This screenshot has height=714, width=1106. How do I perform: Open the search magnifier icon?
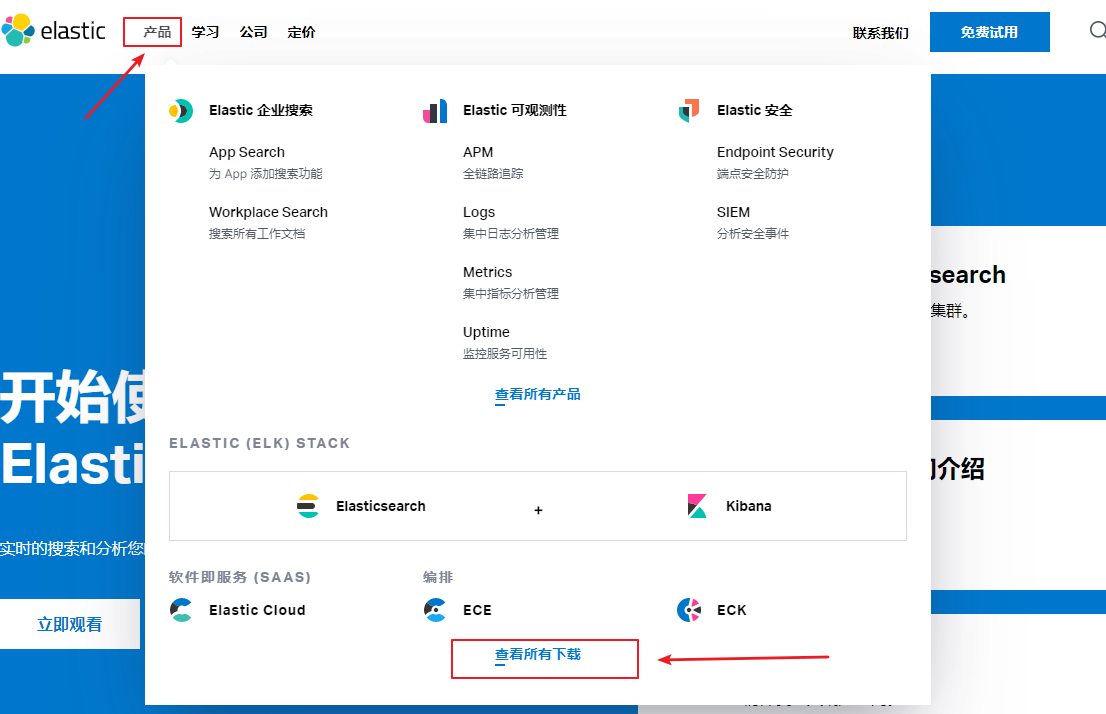pos(1097,31)
